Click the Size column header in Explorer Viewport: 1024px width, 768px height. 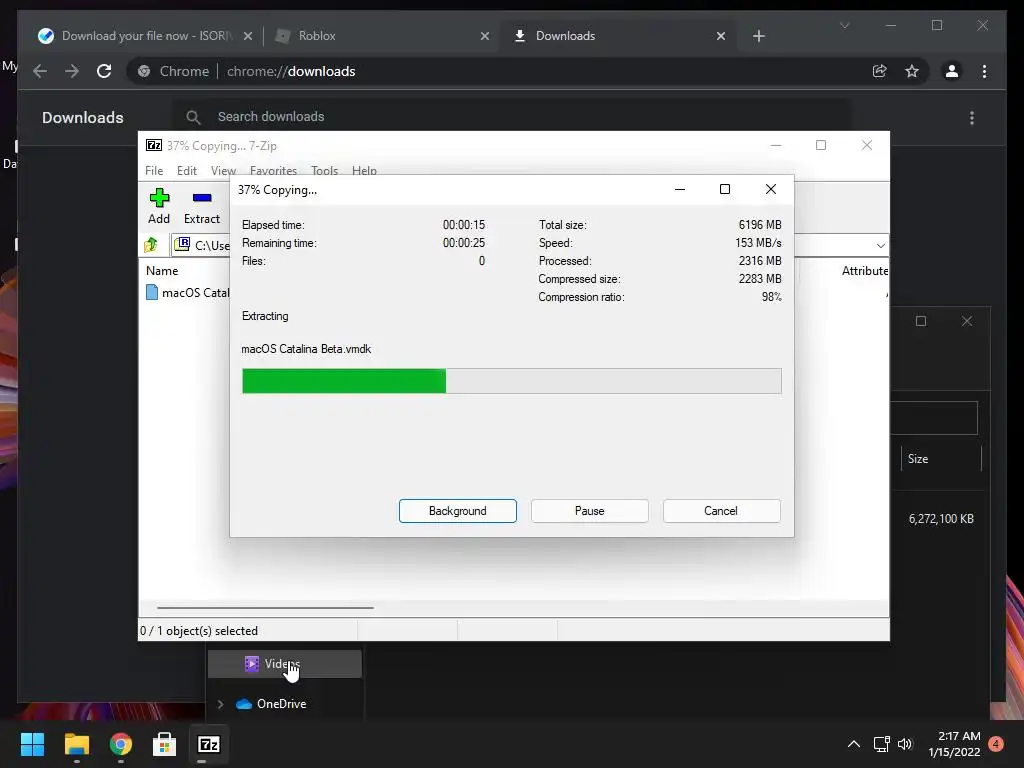pyautogui.click(x=918, y=458)
